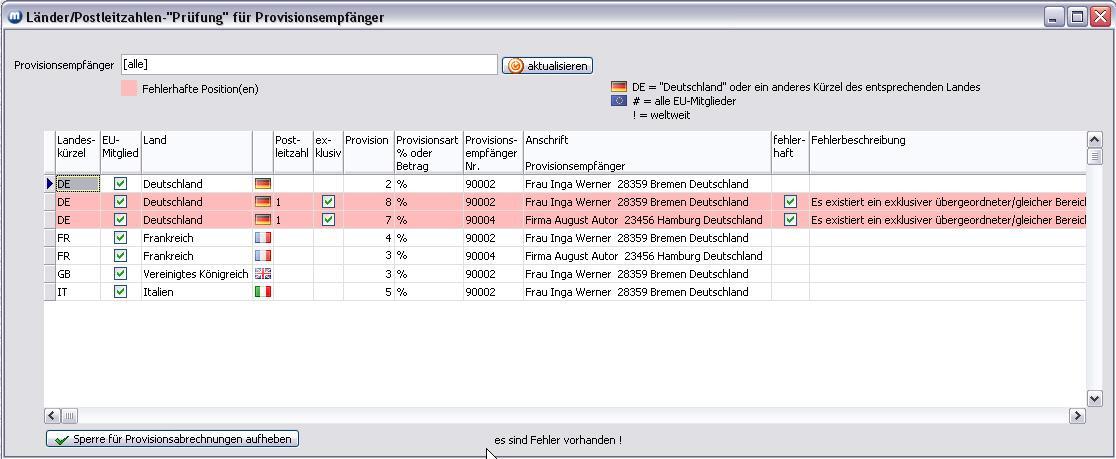Toggle EU-Mitglied checkbox for Italien
The image size is (1116, 459).
[x=121, y=292]
